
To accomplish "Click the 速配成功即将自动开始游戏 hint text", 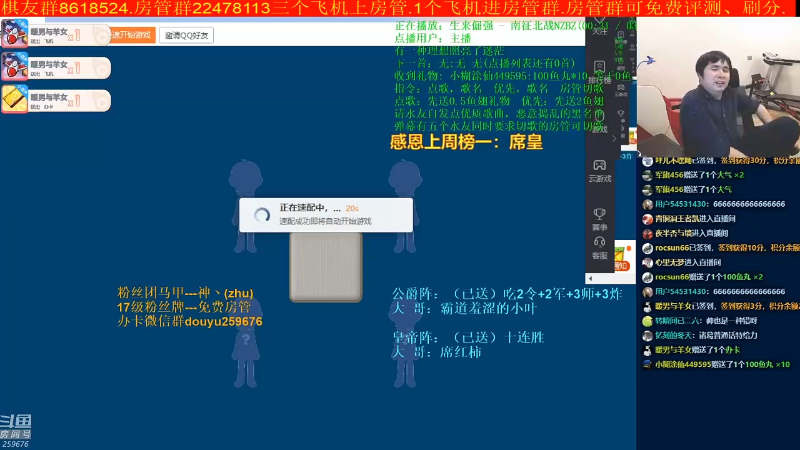I will 326,221.
